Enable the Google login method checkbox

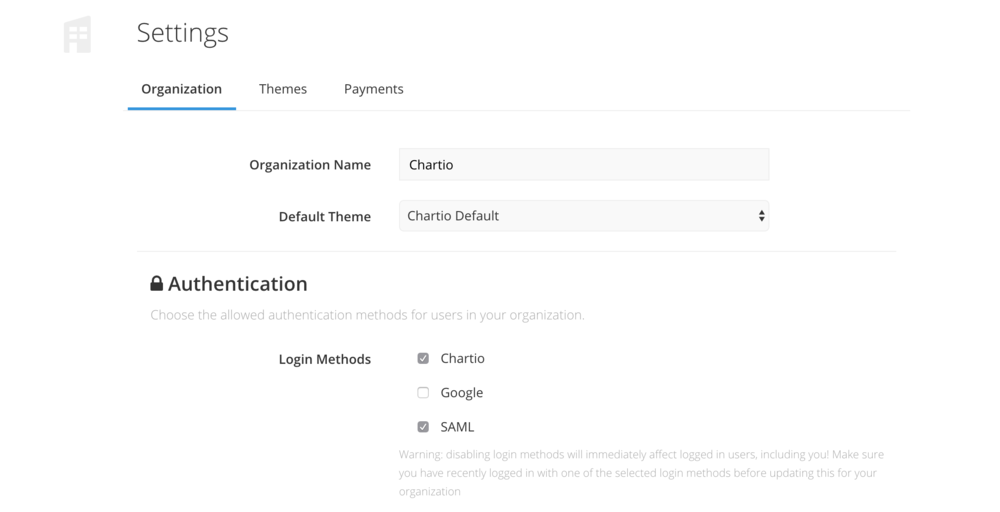pyautogui.click(x=423, y=393)
